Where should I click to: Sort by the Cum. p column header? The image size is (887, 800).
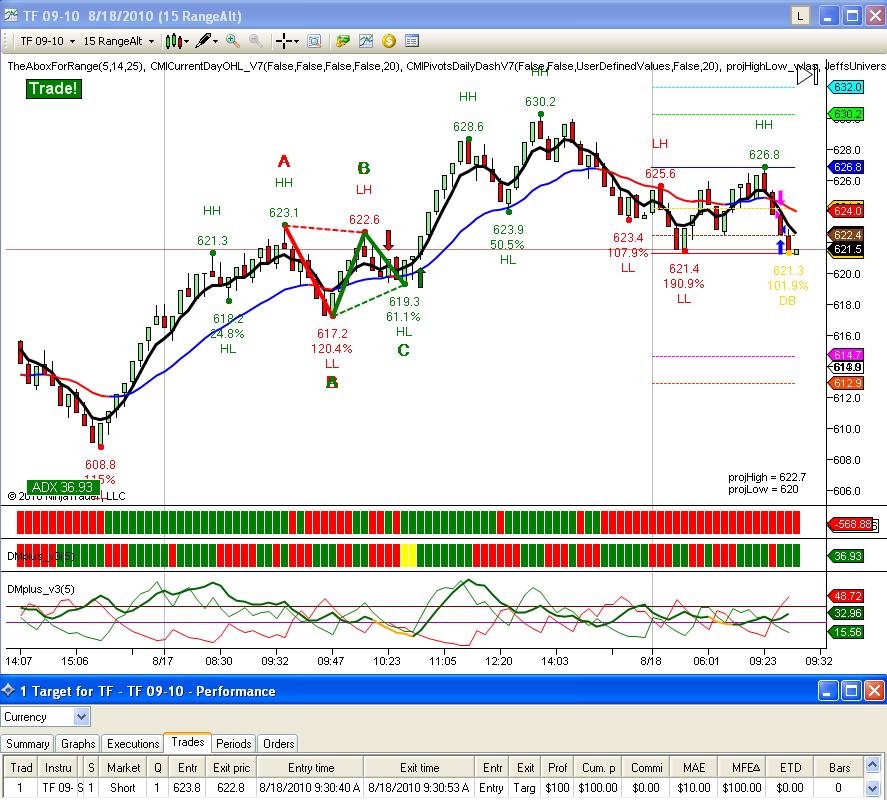tap(598, 768)
